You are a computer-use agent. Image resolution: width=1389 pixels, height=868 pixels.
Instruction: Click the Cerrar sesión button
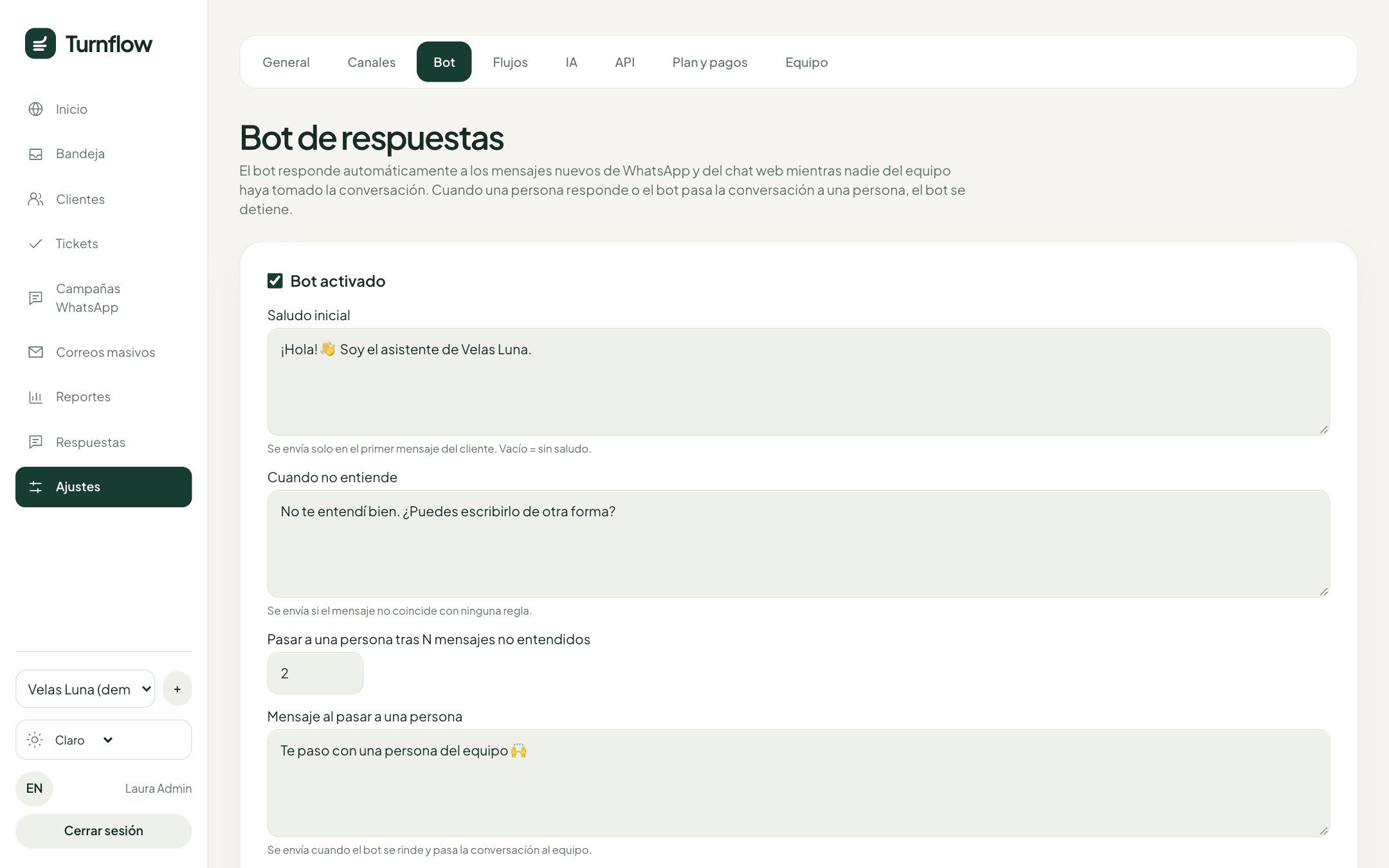tap(104, 831)
